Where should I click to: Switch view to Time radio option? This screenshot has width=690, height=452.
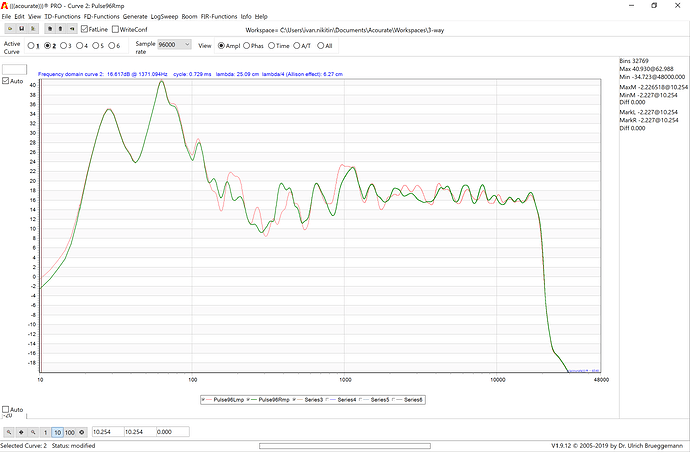pyautogui.click(x=272, y=45)
